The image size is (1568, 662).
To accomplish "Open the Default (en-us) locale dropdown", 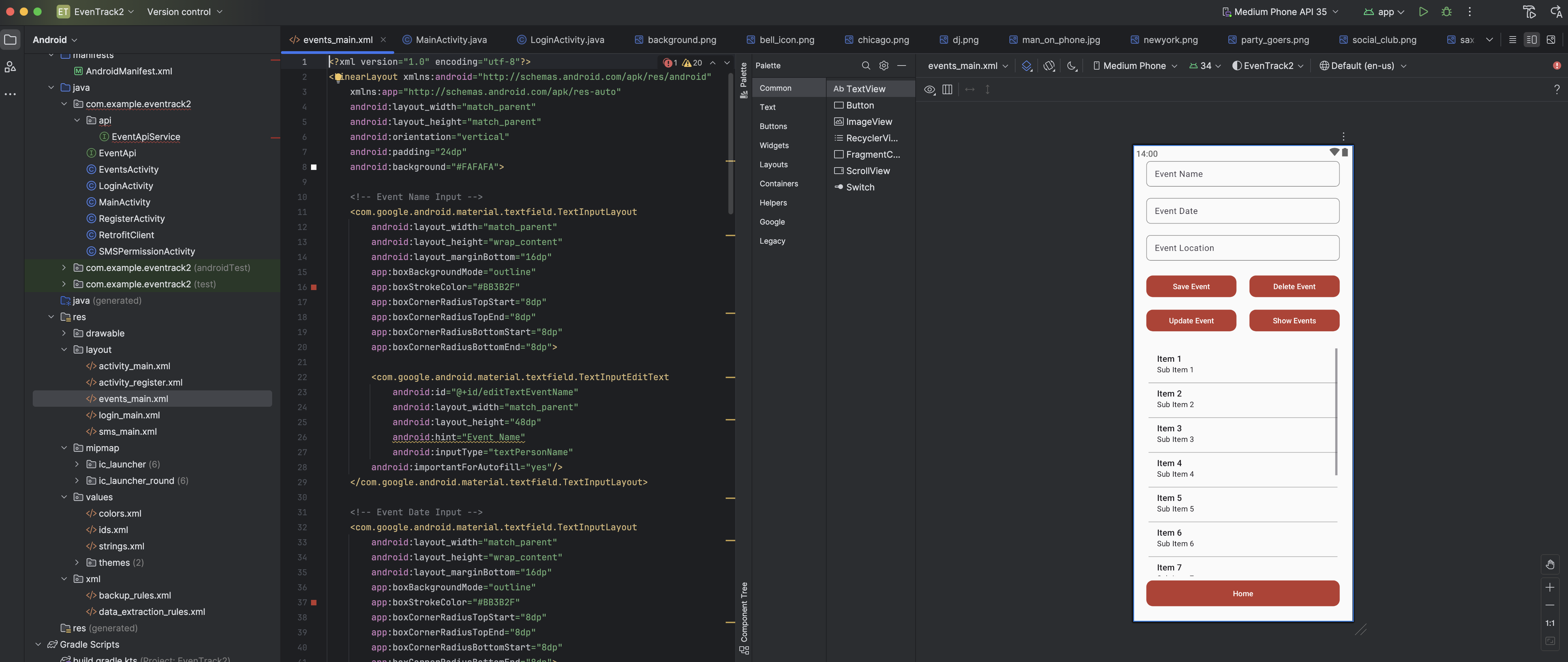I will click(1362, 66).
